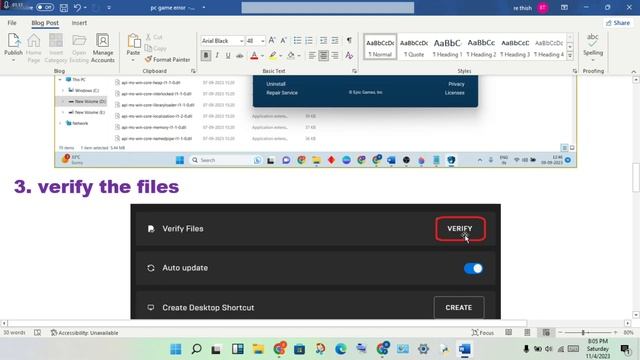Activate the Format Painter tool

tap(167, 60)
